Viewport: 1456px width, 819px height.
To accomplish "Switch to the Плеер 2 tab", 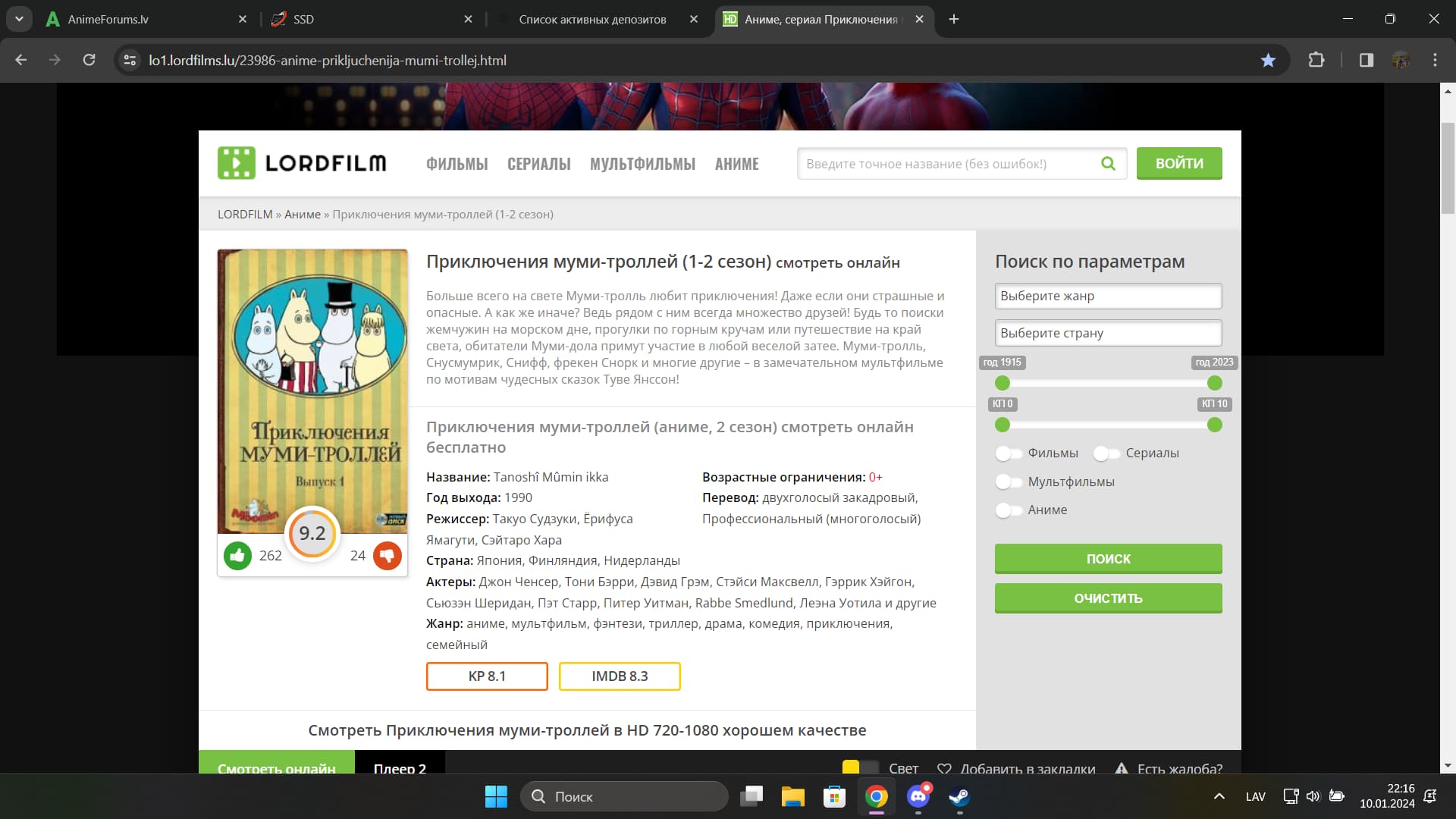I will click(400, 764).
